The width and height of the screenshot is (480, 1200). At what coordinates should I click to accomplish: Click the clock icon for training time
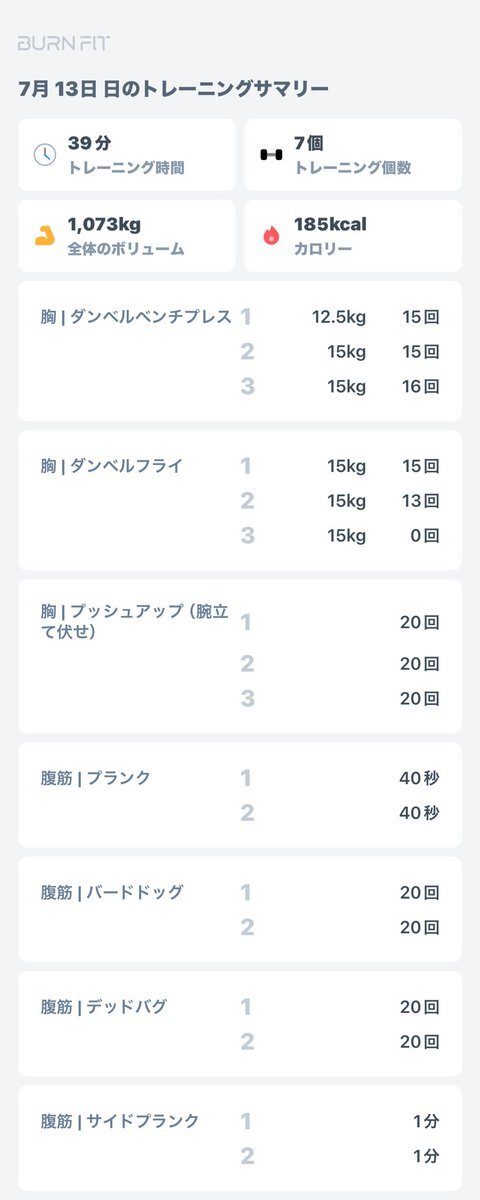point(45,155)
